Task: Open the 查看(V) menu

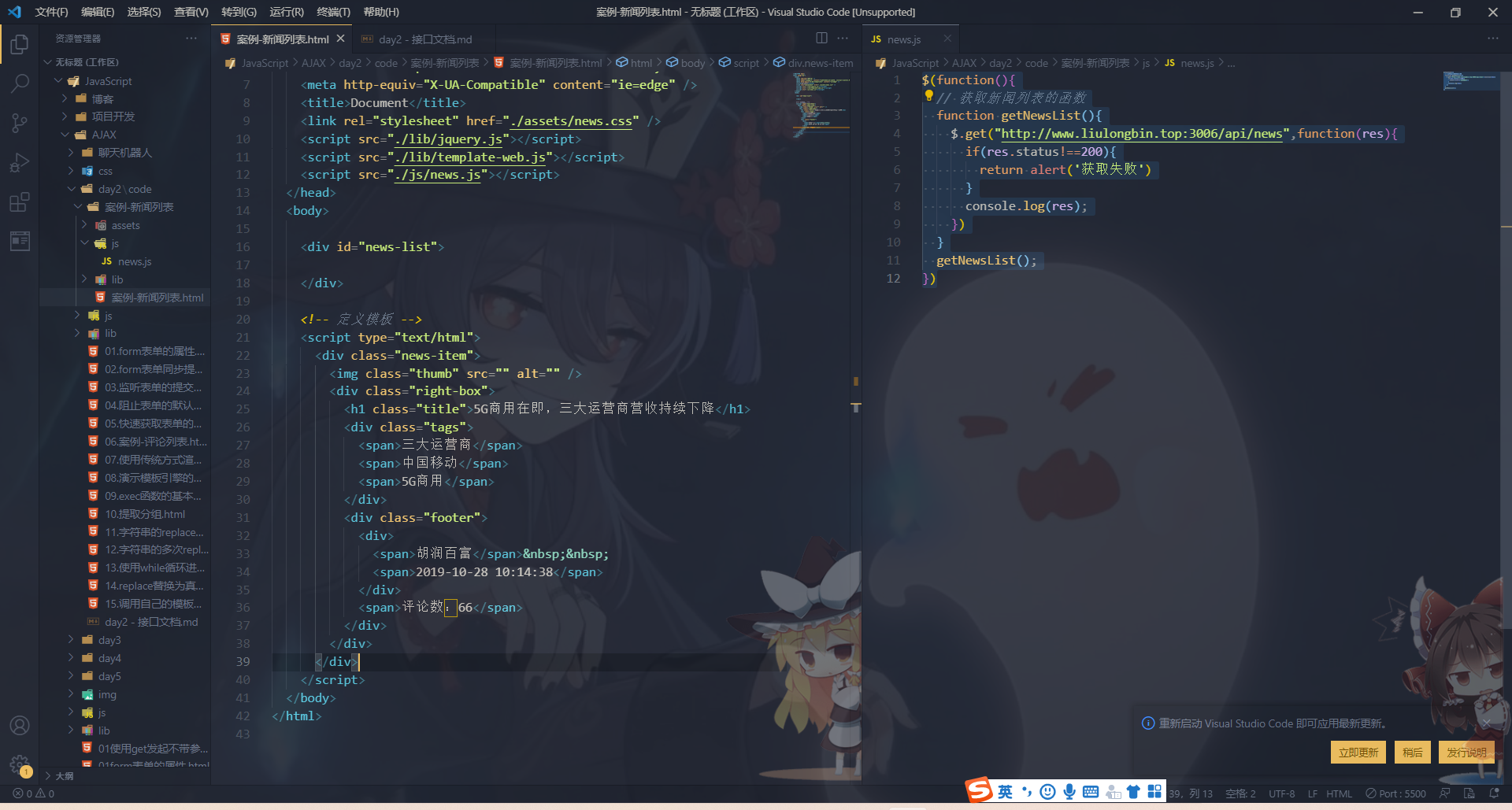Action: click(x=191, y=12)
